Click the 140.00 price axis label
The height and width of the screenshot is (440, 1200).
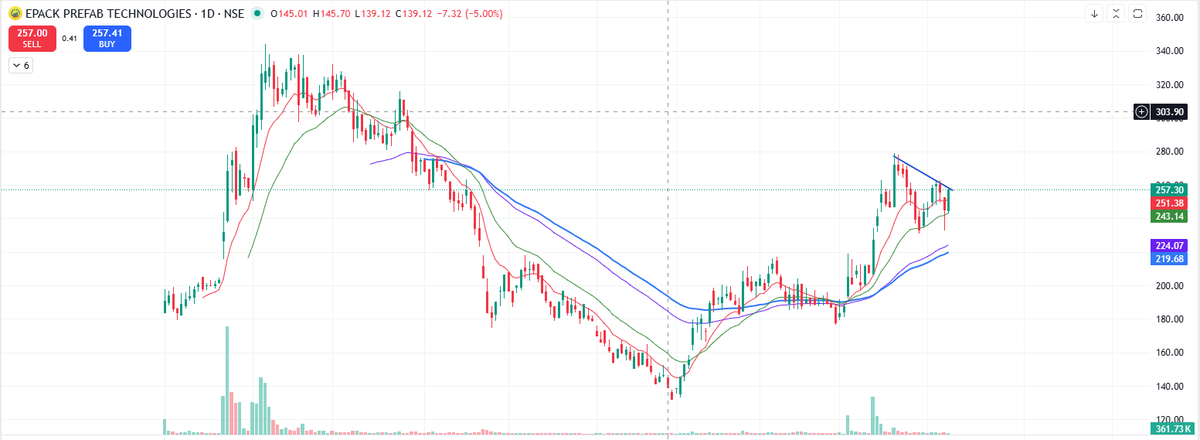(1170, 386)
